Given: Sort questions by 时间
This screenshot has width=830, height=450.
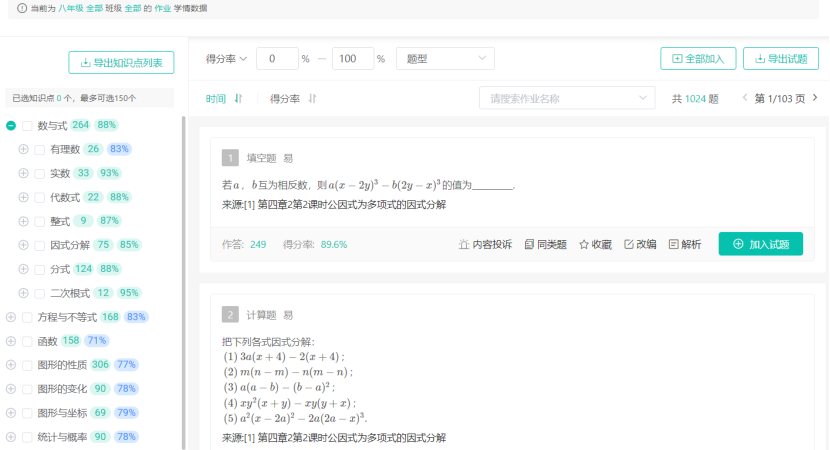Looking at the screenshot, I should [215, 98].
